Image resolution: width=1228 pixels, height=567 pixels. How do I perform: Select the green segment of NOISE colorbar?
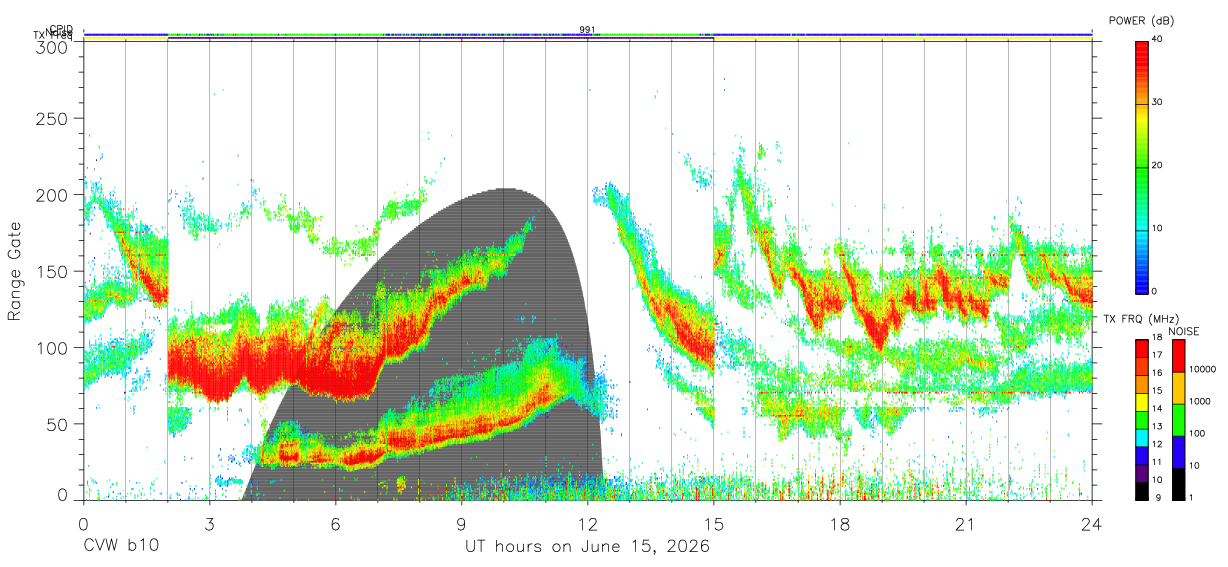tap(1177, 420)
